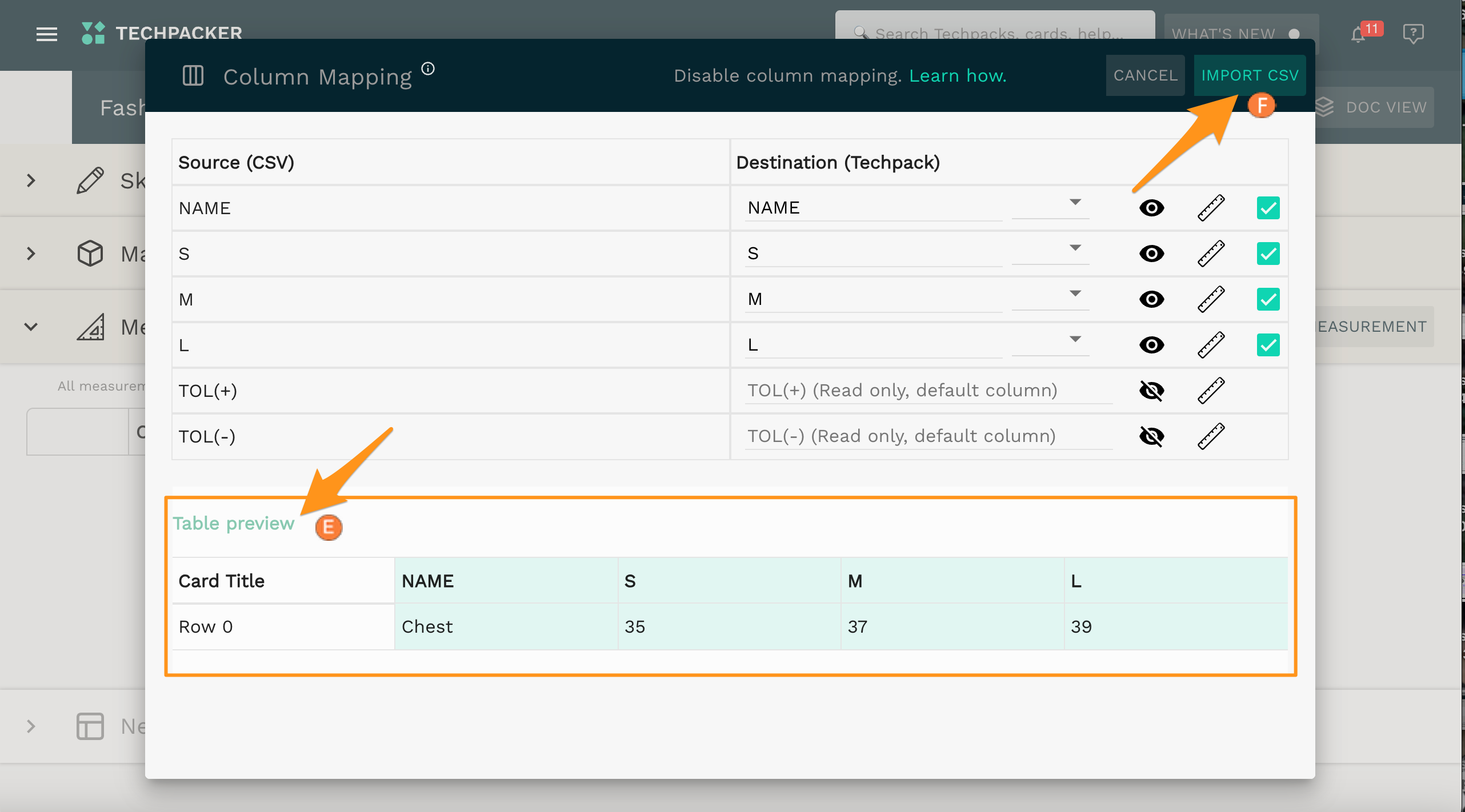
Task: Expand the Sketches section chevron
Action: click(31, 180)
